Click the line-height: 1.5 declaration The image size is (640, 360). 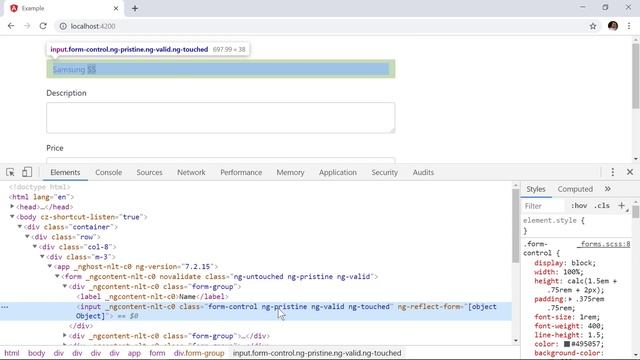tap(569, 335)
